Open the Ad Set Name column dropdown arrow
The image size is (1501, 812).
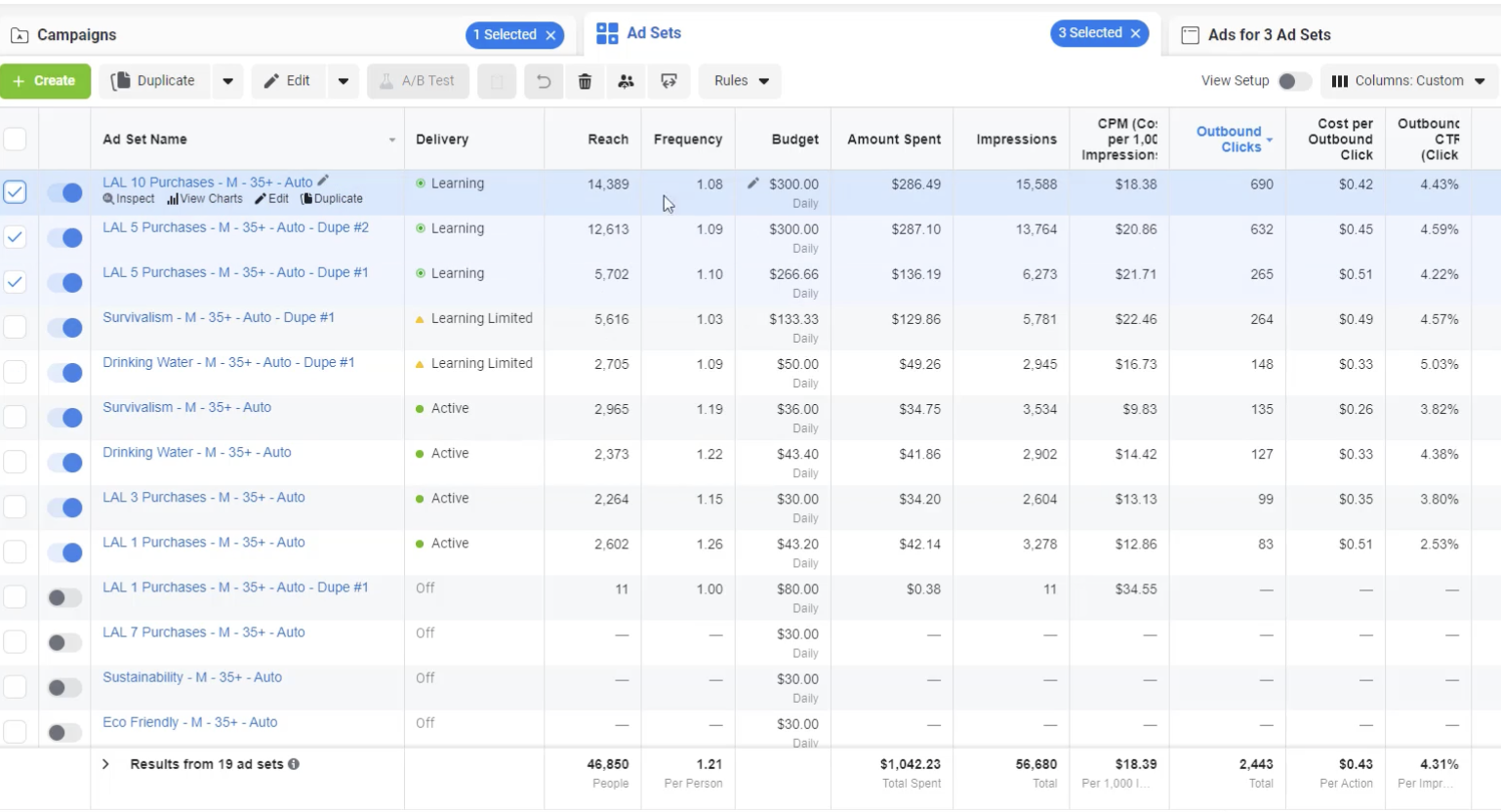tap(392, 140)
